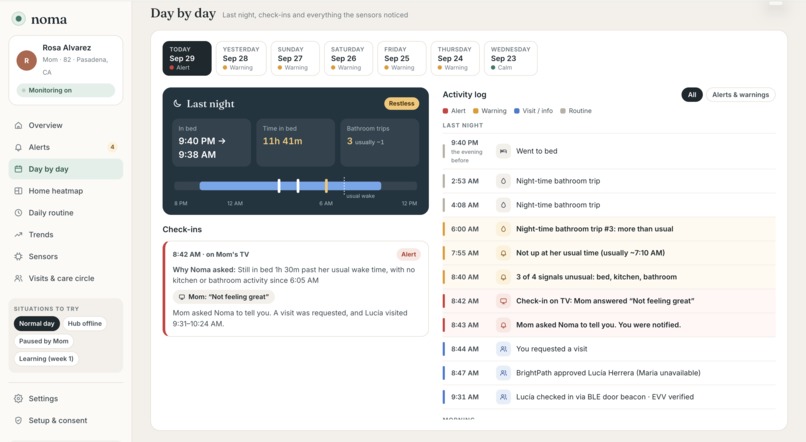Click '3 of 4 signals unusual' entry

click(x=609, y=277)
